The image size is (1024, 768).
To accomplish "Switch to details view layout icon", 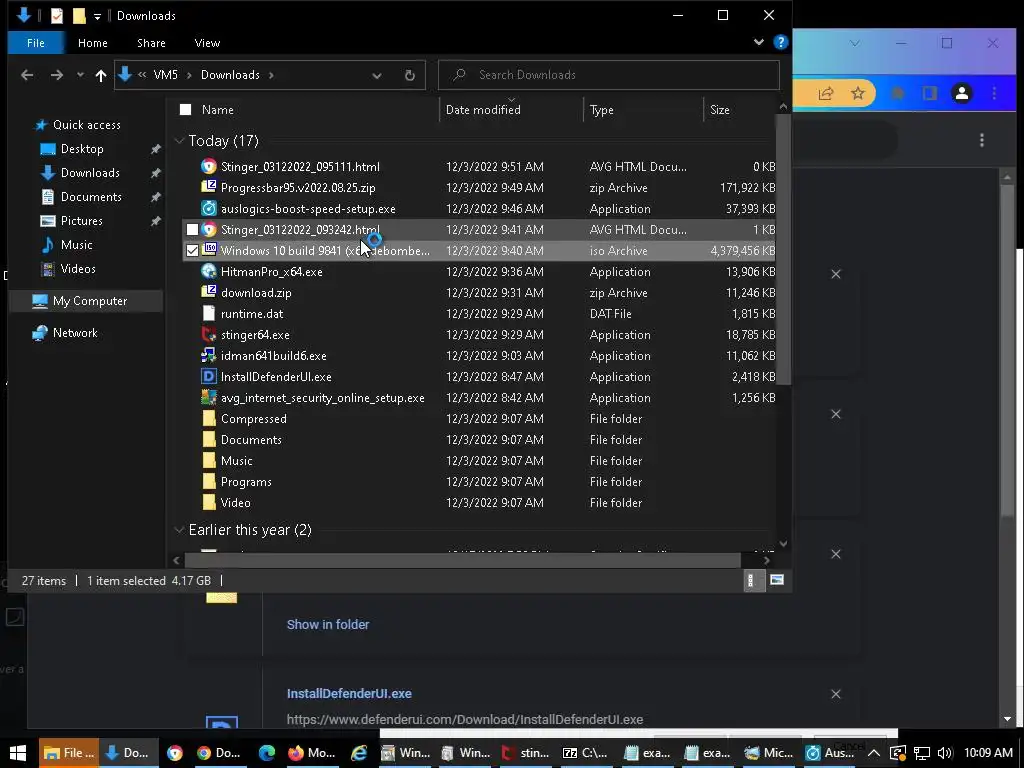I will 750,580.
